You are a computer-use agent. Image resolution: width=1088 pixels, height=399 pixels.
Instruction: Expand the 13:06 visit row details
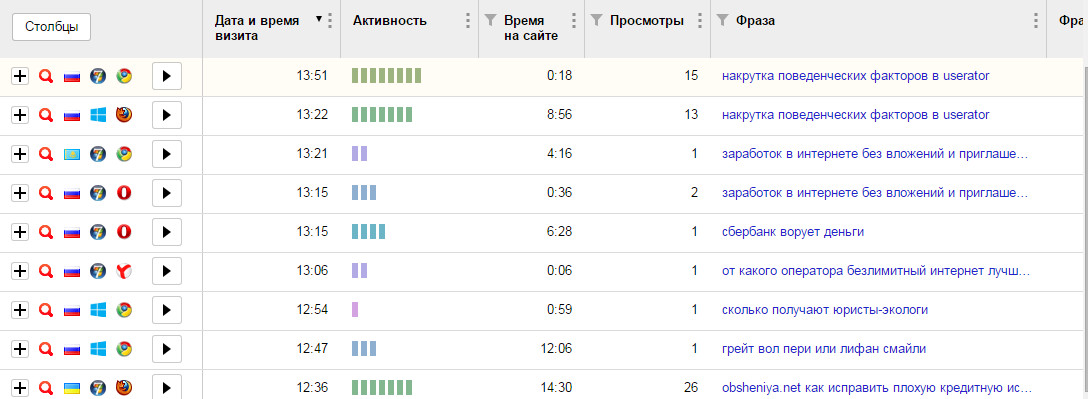20,271
